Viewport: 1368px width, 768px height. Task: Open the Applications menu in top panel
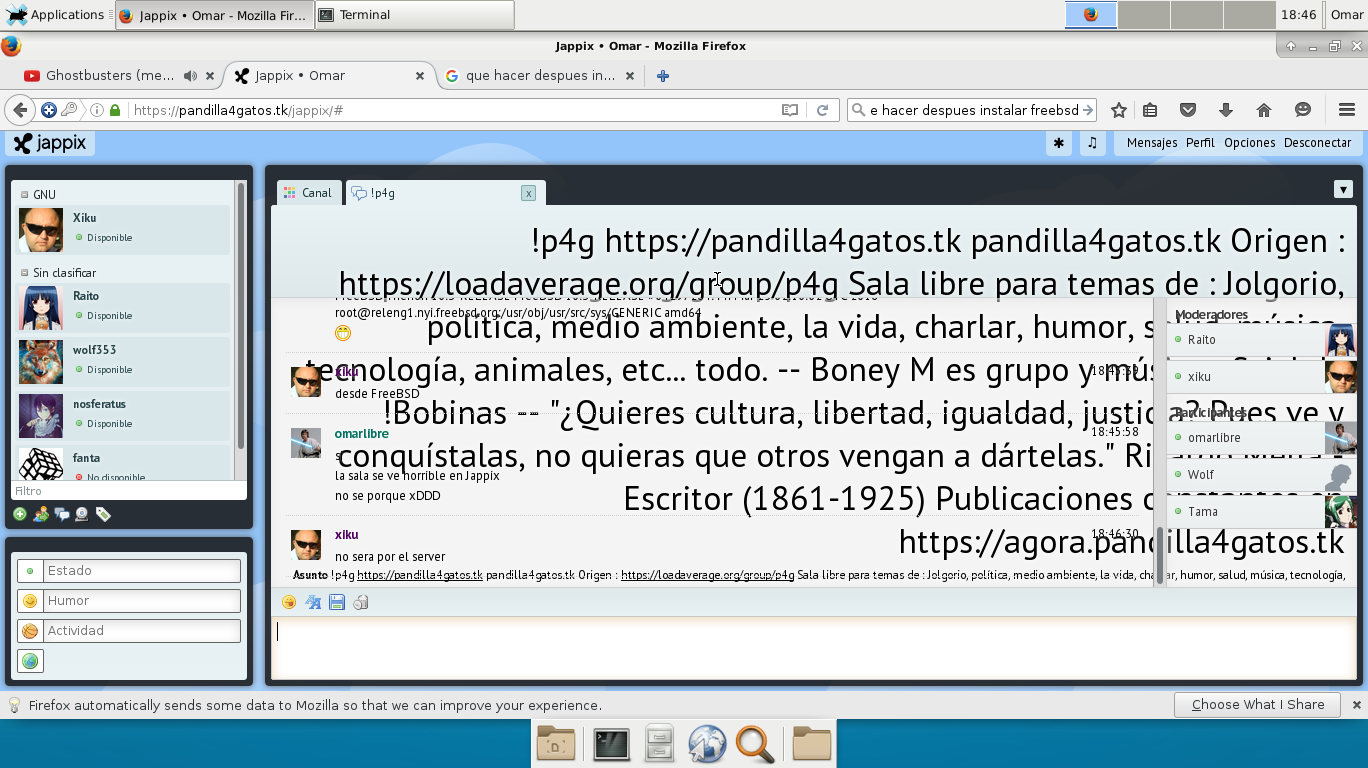54,15
